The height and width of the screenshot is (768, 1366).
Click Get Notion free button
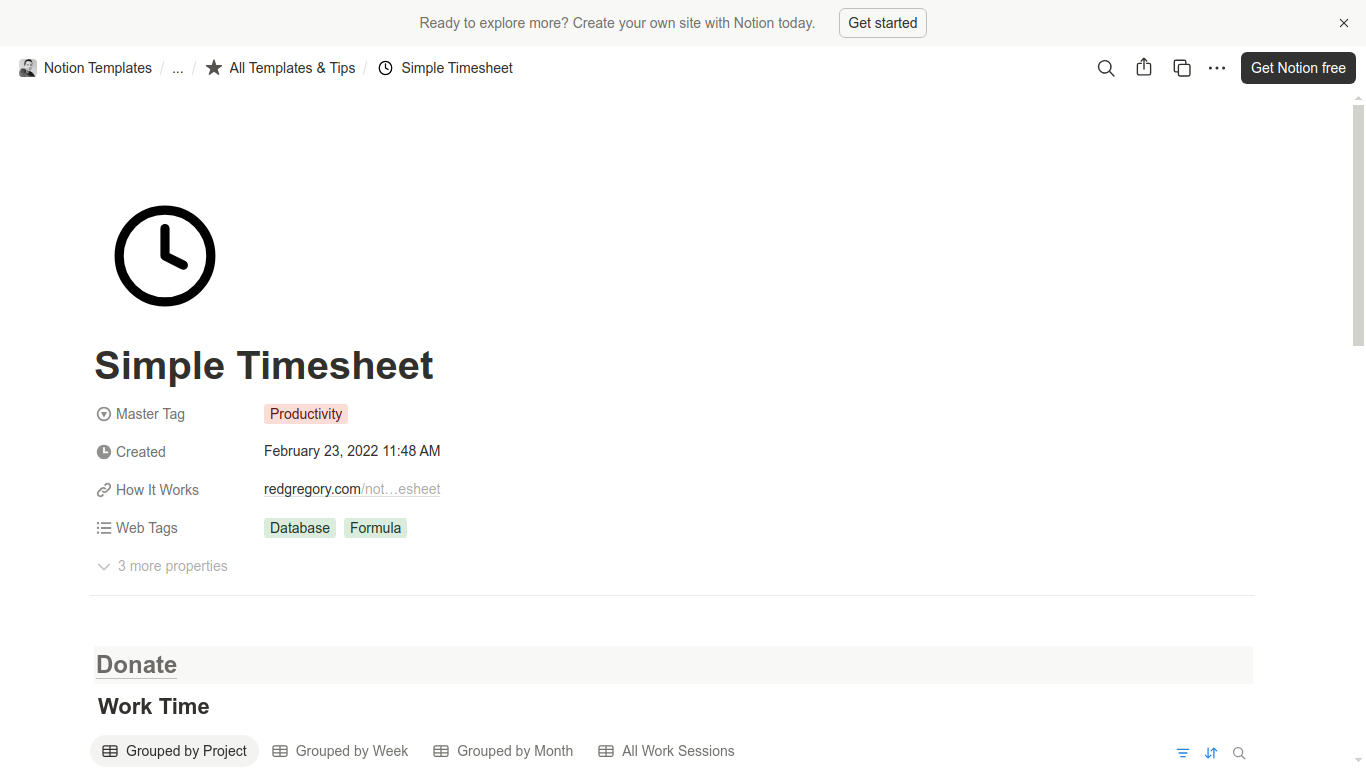click(x=1298, y=68)
